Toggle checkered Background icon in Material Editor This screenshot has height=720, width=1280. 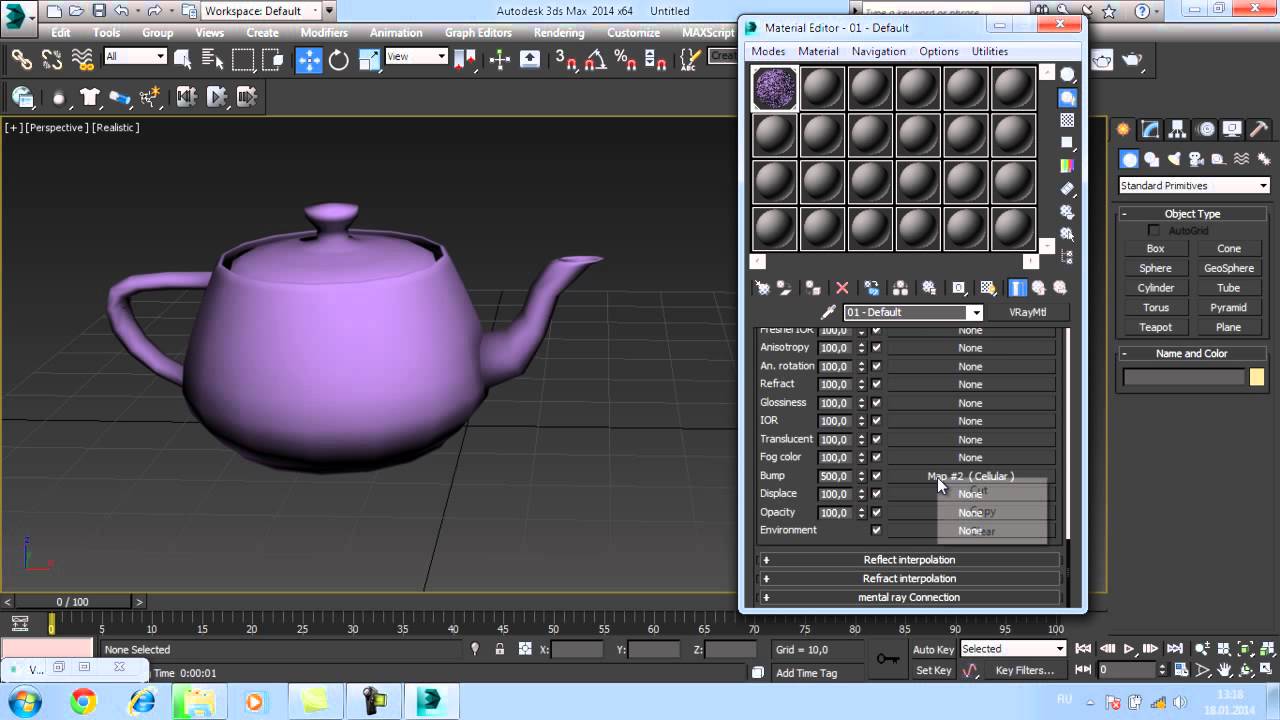click(x=1068, y=120)
